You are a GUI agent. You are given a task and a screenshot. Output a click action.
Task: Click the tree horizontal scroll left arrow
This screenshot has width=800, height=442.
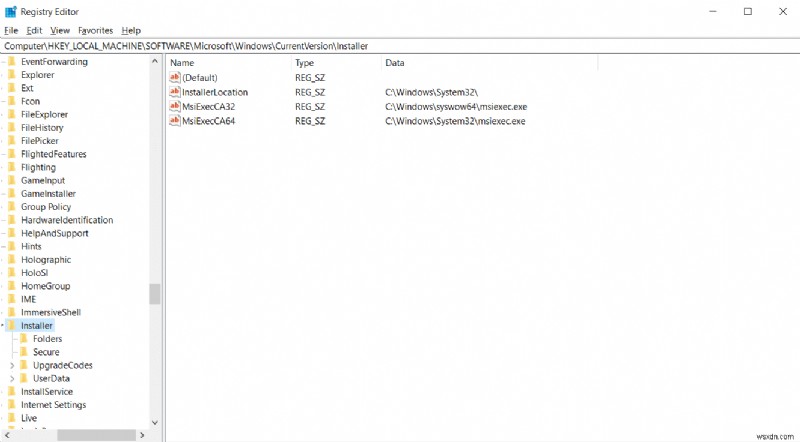[x=6, y=435]
